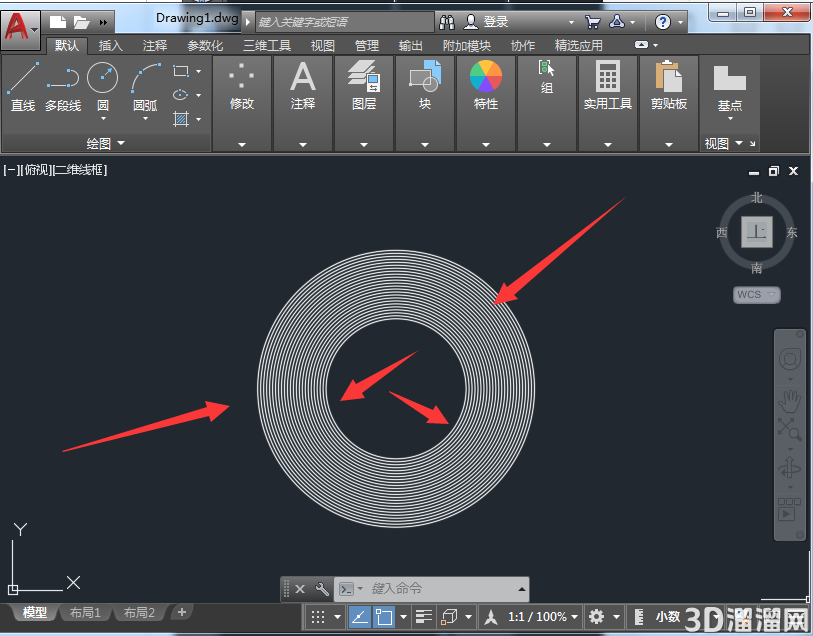Open the 管理 ribbon tab
Screen dimensions: 813x636
(367, 46)
